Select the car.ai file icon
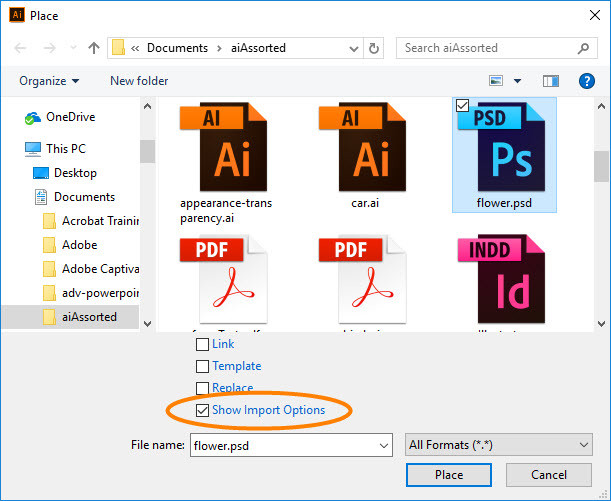Screen dimensions: 611x501 click(362, 146)
